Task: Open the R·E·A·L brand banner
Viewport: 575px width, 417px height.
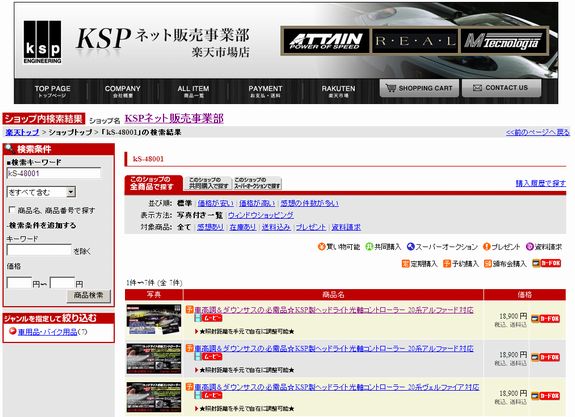Action: click(x=414, y=41)
